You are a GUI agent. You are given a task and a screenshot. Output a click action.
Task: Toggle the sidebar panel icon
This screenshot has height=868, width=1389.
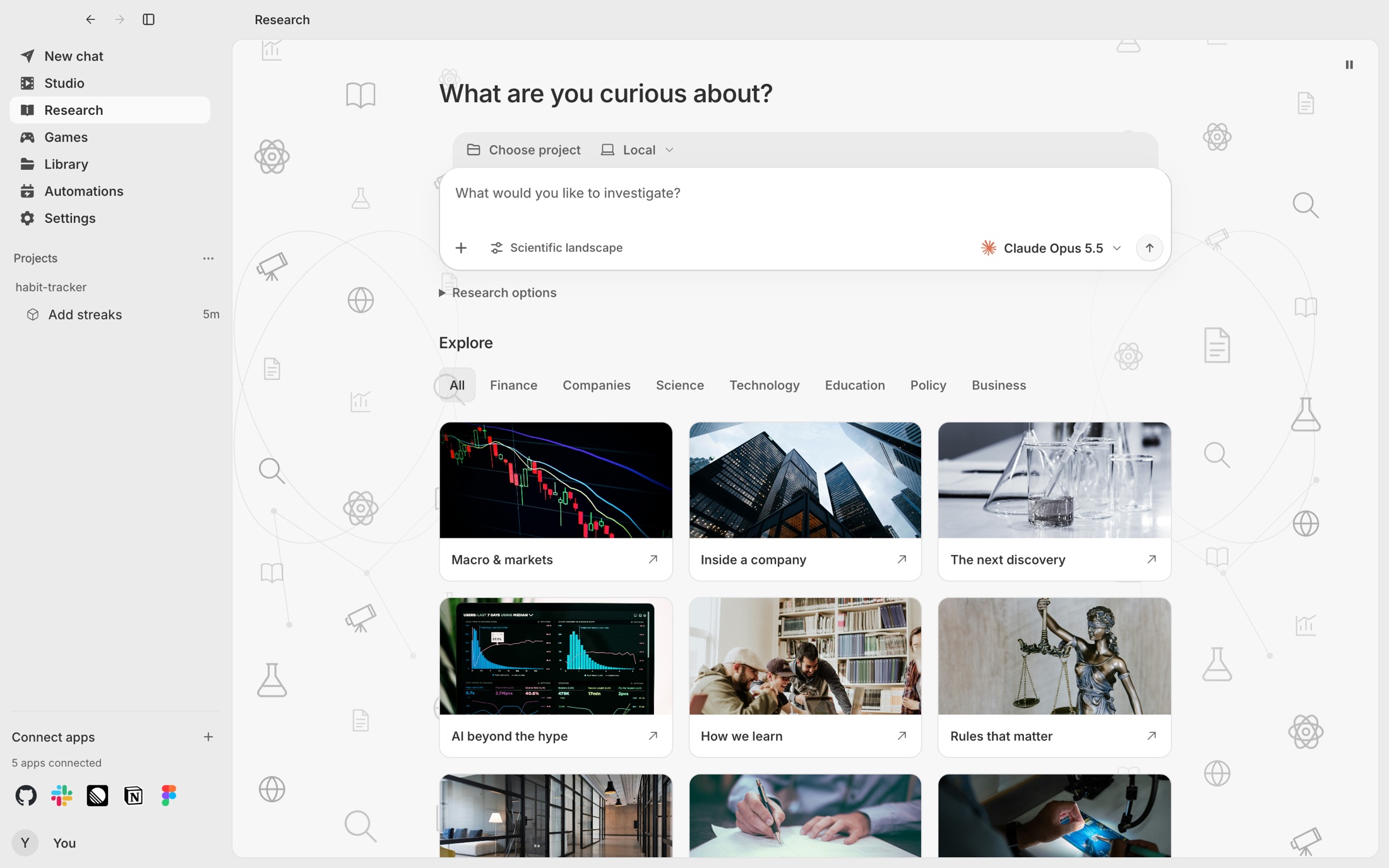click(x=148, y=20)
